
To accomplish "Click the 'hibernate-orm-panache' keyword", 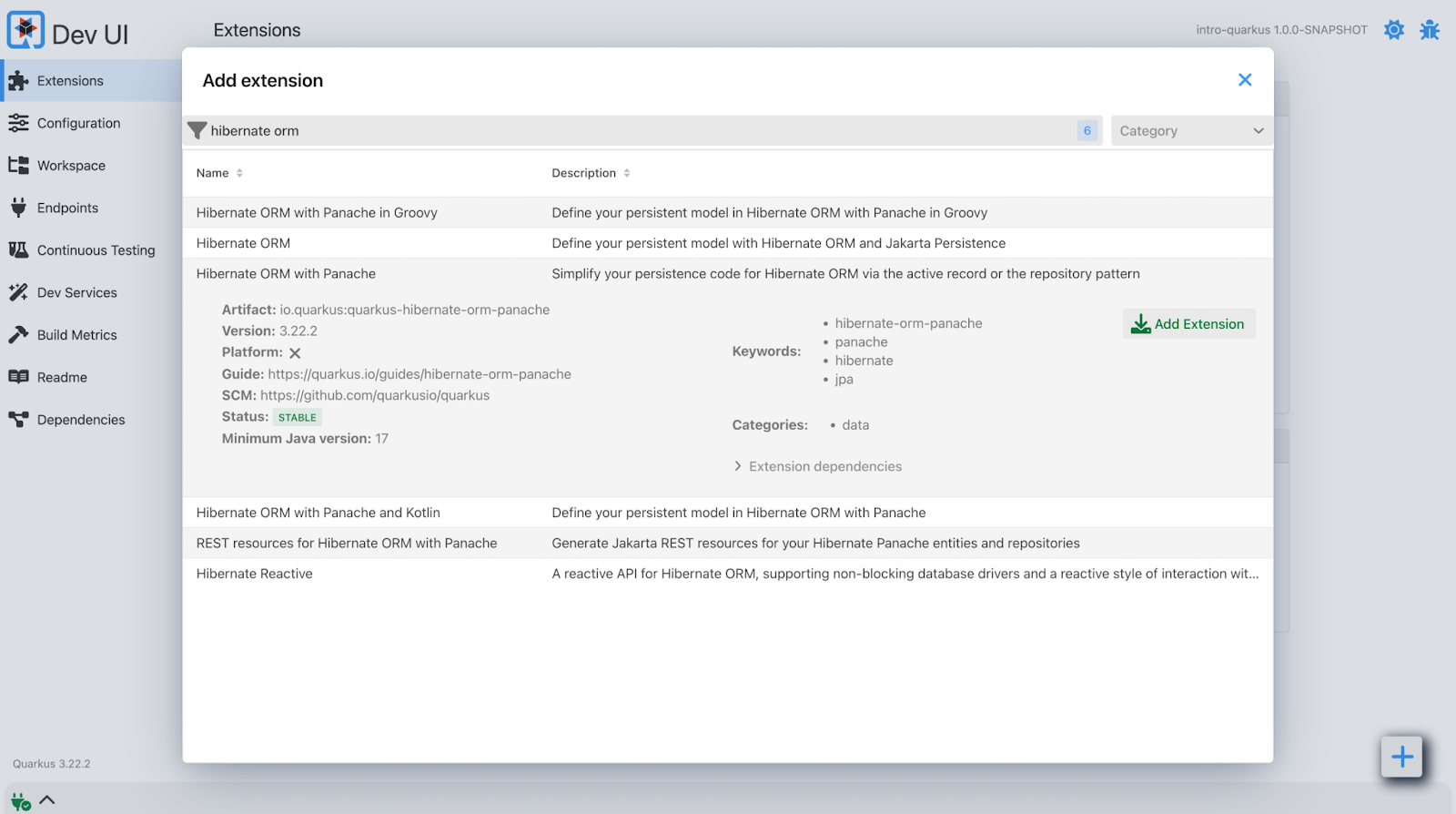I will pos(908,323).
